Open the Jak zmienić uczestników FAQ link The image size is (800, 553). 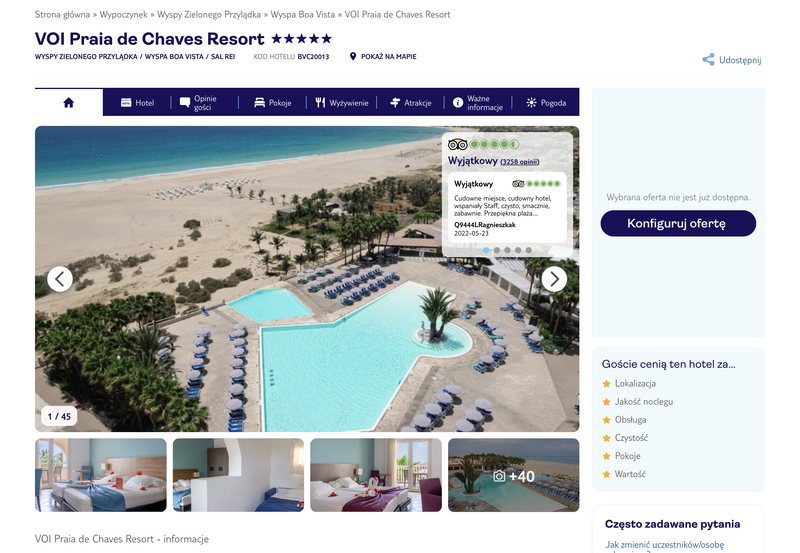click(x=664, y=546)
